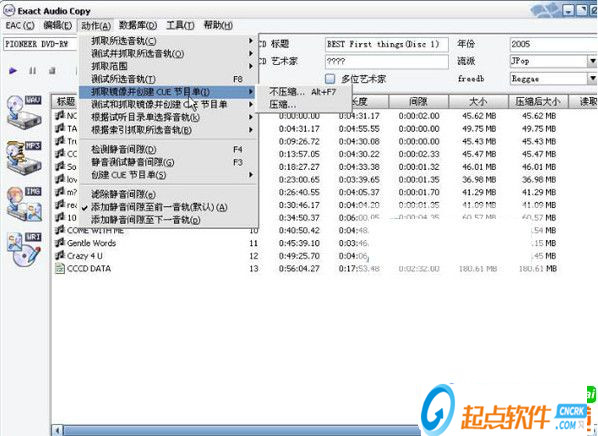Click the 45.62 MB size cell
Screen dimensions: 598x436
(x=479, y=116)
